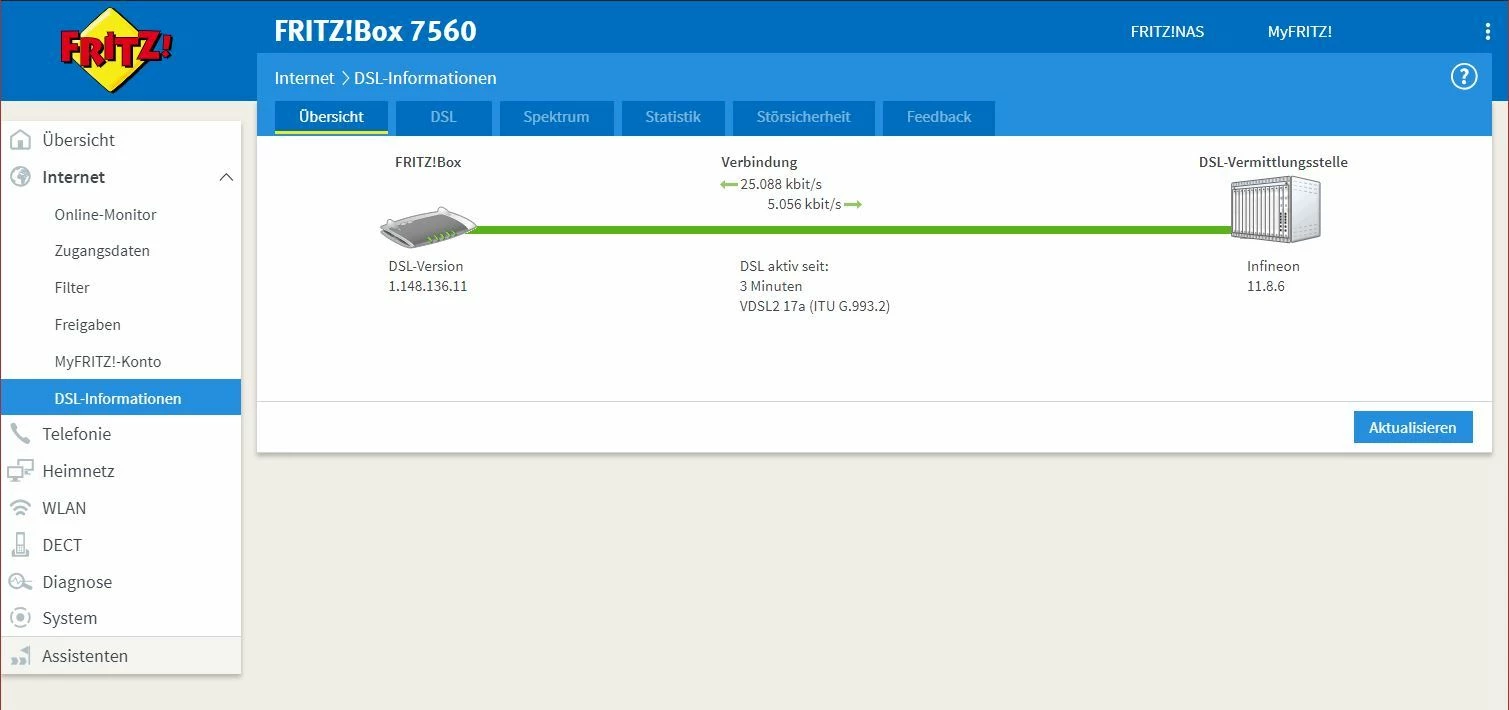Click DSL-Informationen in the breadcrumb
The height and width of the screenshot is (710, 1509).
(x=425, y=78)
